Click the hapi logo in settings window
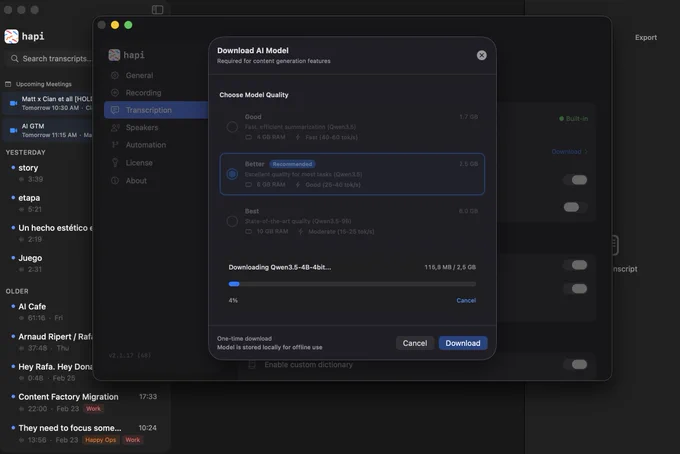Image resolution: width=680 pixels, height=454 pixels. pos(114,55)
